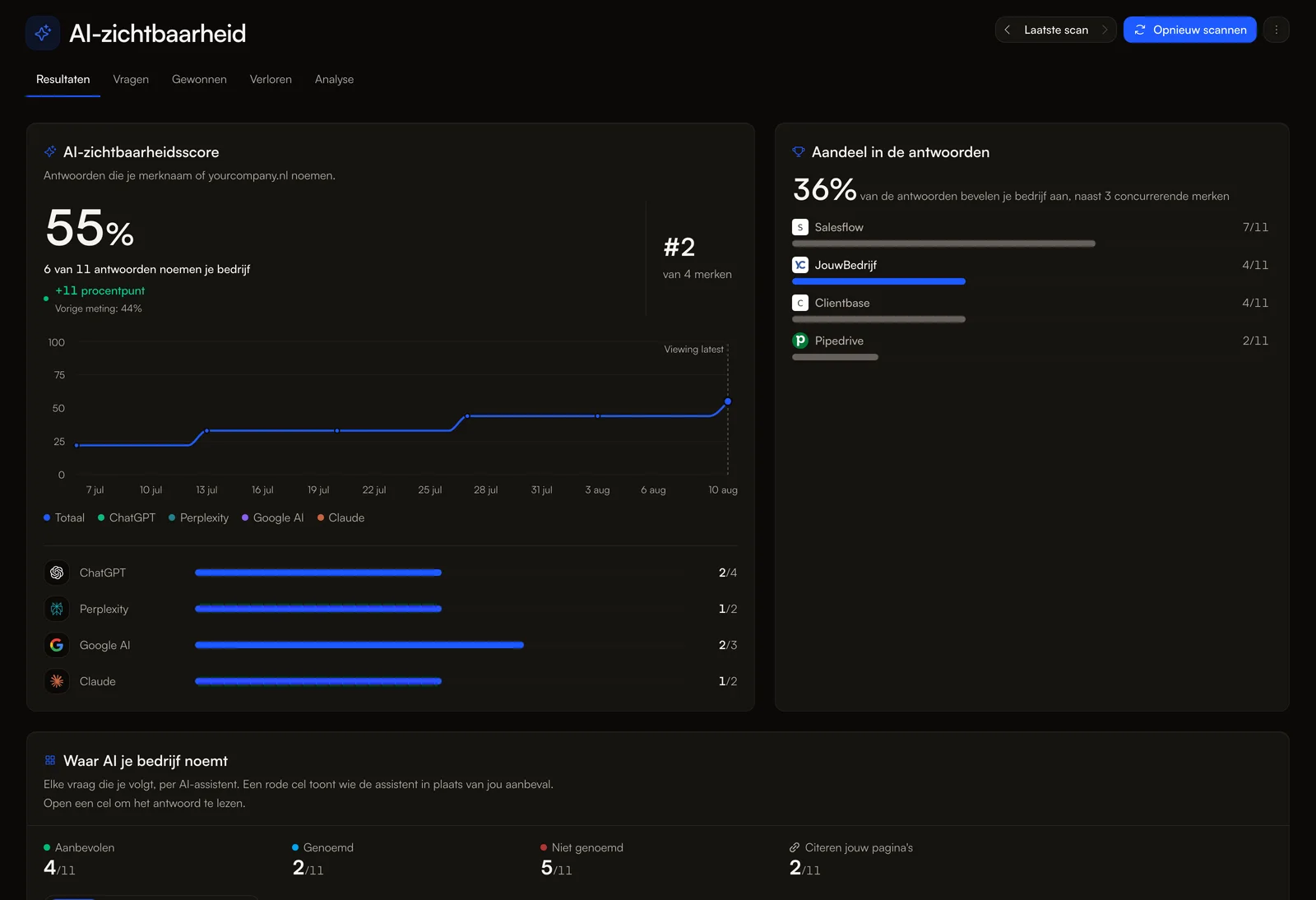Click the Waar AI je bedrijf noemt heading
This screenshot has height=900, width=1316.
(146, 761)
